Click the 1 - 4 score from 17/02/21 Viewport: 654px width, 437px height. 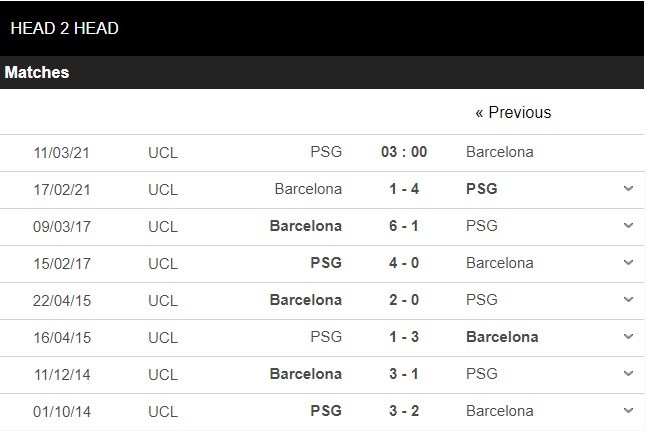tap(404, 189)
